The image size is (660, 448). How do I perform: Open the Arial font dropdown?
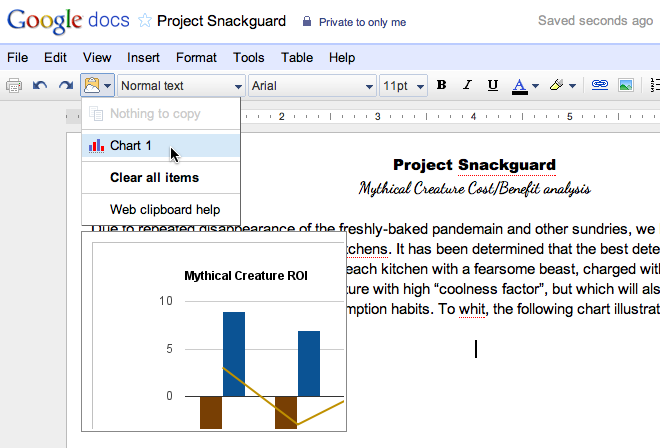312,86
